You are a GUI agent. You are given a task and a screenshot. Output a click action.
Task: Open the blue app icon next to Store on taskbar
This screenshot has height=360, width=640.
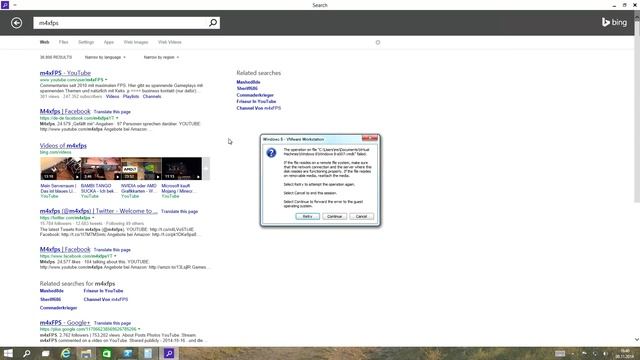127,353
